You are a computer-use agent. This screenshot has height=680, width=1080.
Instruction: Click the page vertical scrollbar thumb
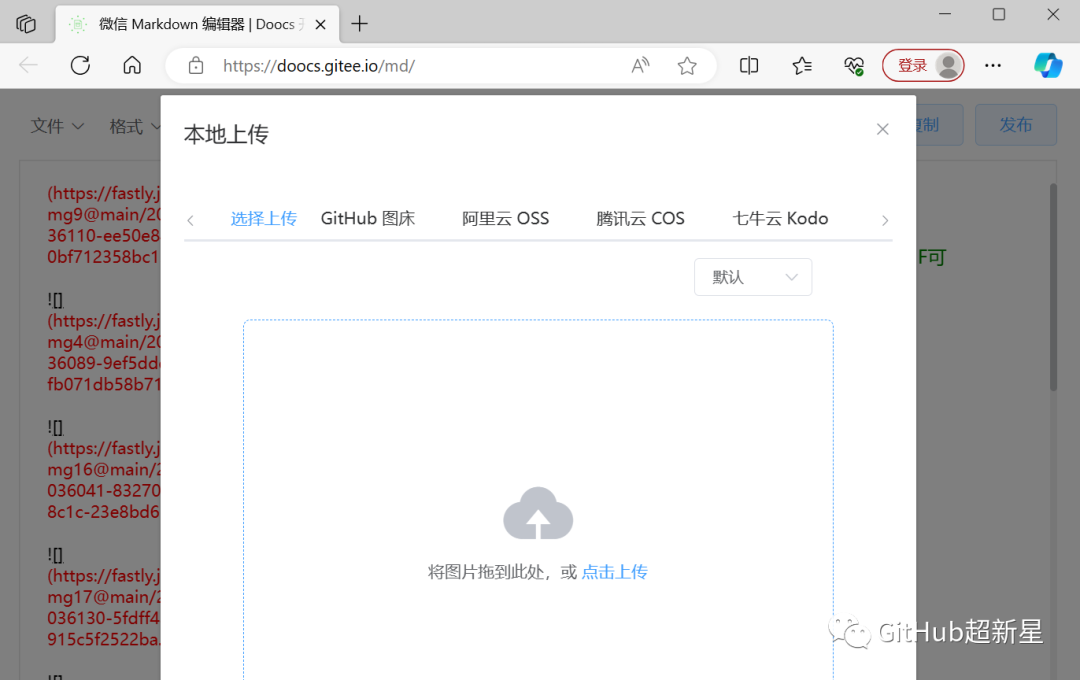click(1053, 287)
